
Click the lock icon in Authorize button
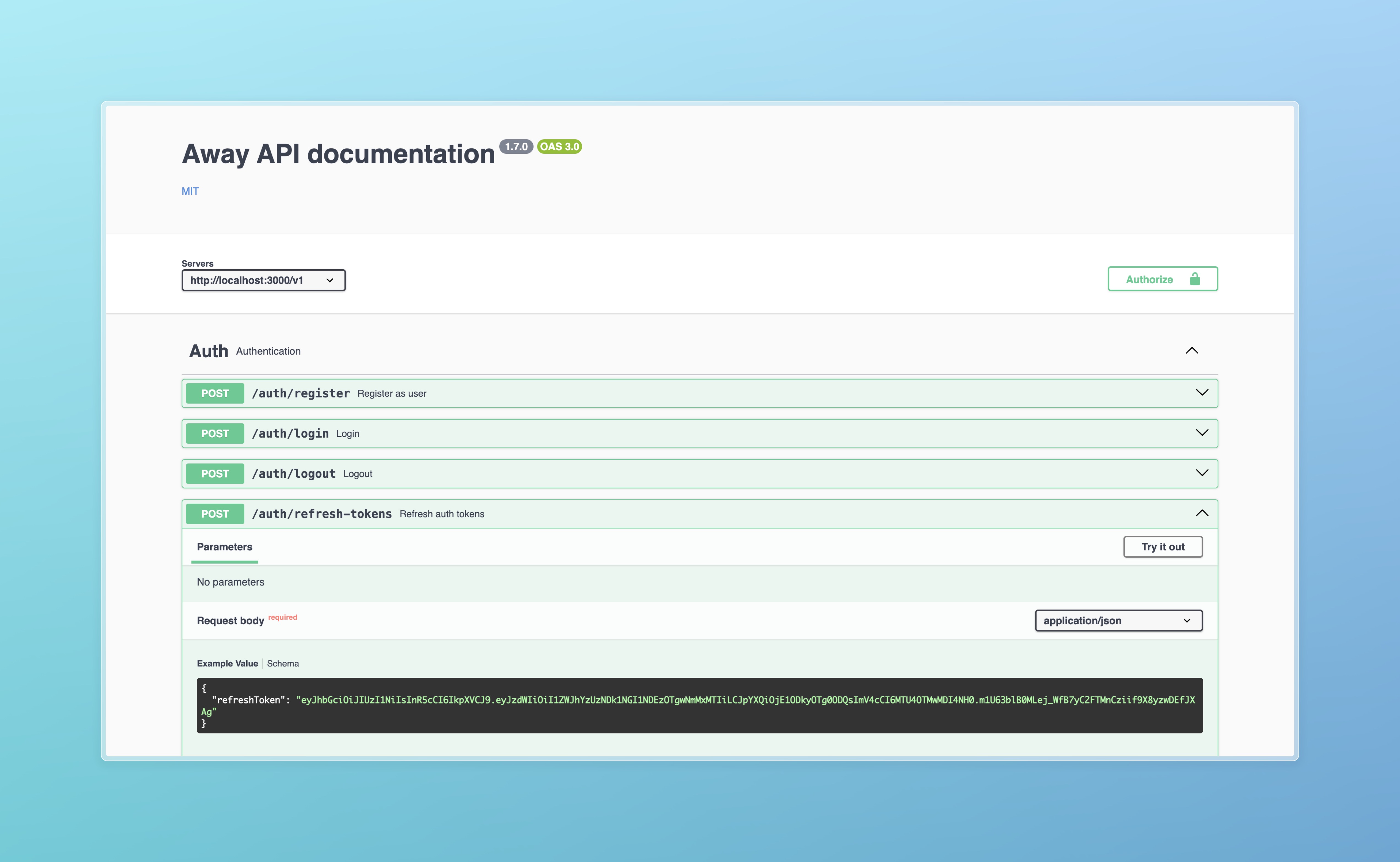(1195, 279)
